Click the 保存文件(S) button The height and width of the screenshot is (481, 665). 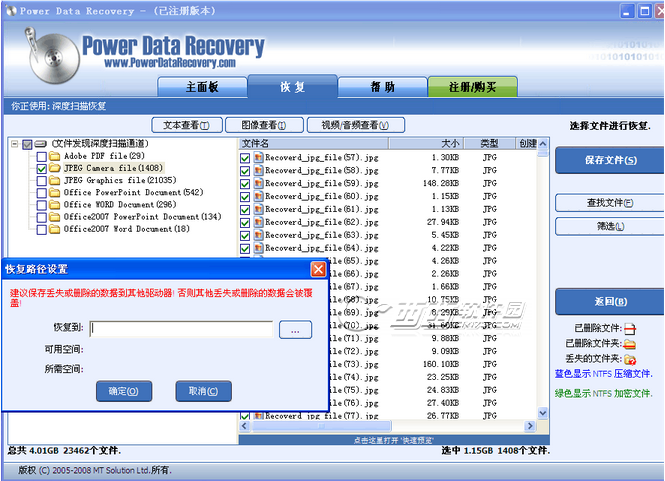click(610, 160)
